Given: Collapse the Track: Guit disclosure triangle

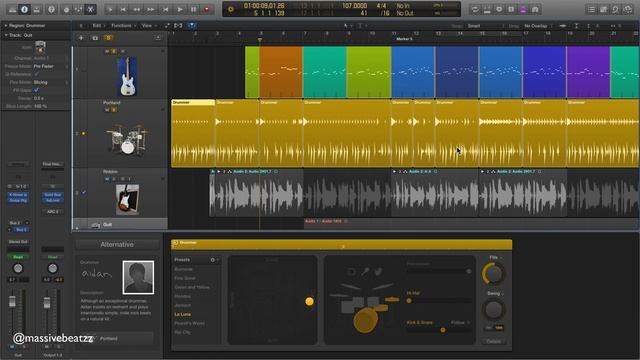Looking at the screenshot, I should coord(6,35).
